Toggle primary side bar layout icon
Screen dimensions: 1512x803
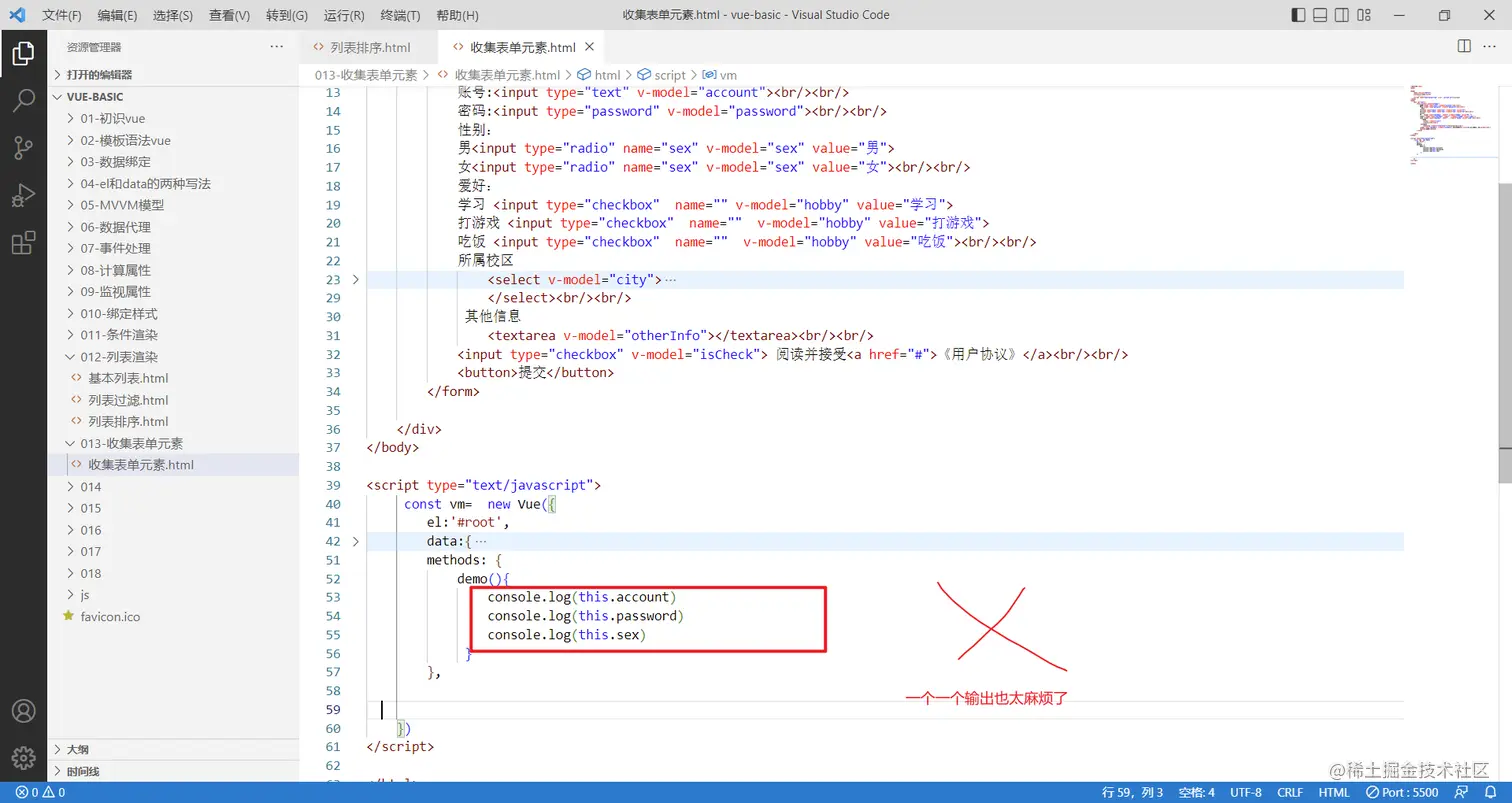click(x=1298, y=15)
